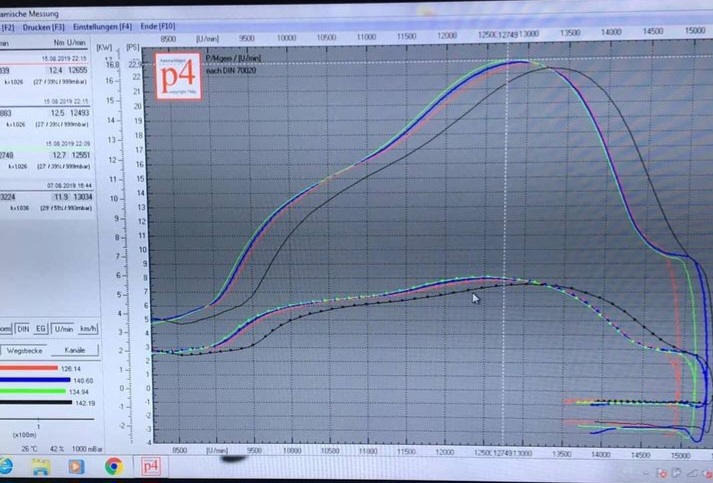Toggle the EG correction button

click(41, 328)
